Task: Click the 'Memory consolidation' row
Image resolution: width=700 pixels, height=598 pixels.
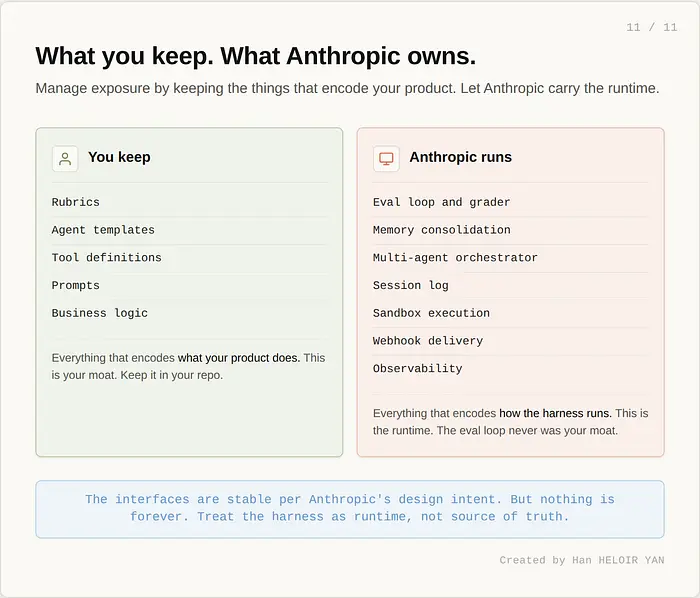Action: [510, 230]
